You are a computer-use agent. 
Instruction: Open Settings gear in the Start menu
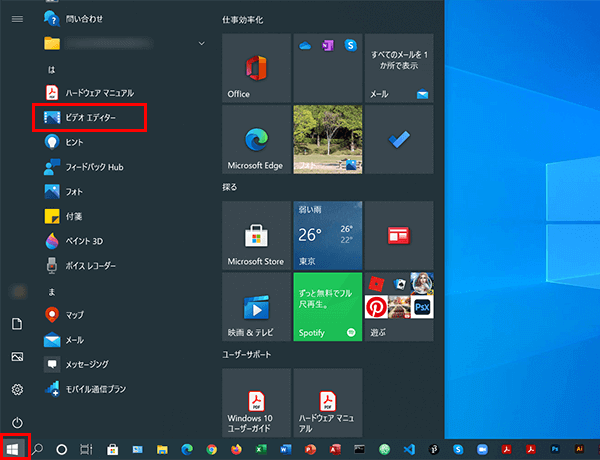pyautogui.click(x=17, y=390)
